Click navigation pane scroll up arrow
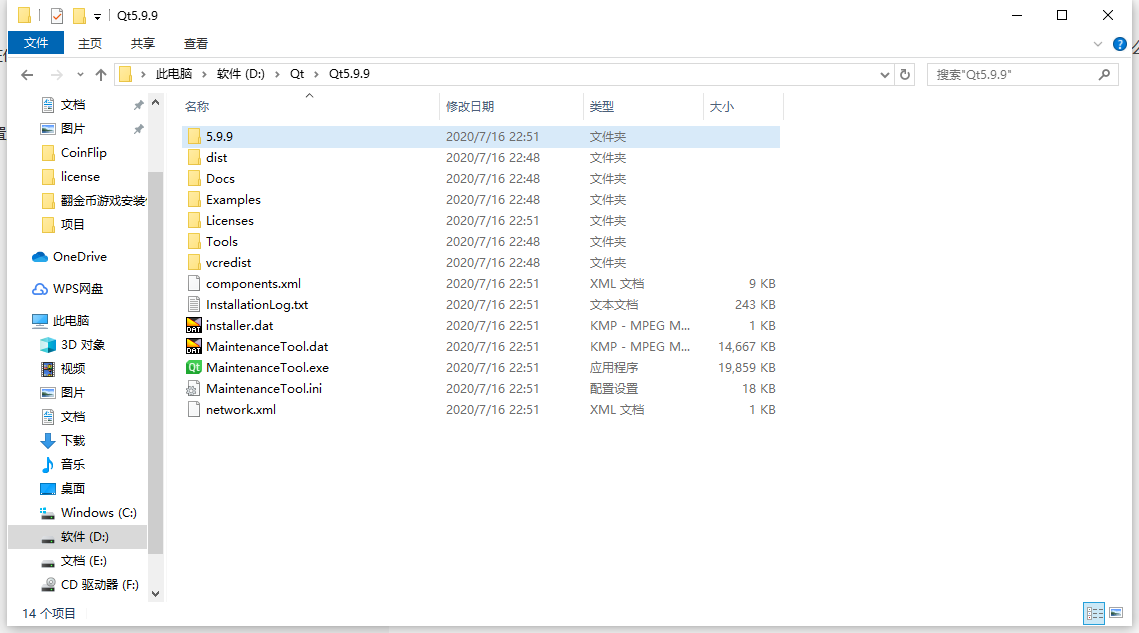The height and width of the screenshot is (633, 1139). click(x=155, y=102)
